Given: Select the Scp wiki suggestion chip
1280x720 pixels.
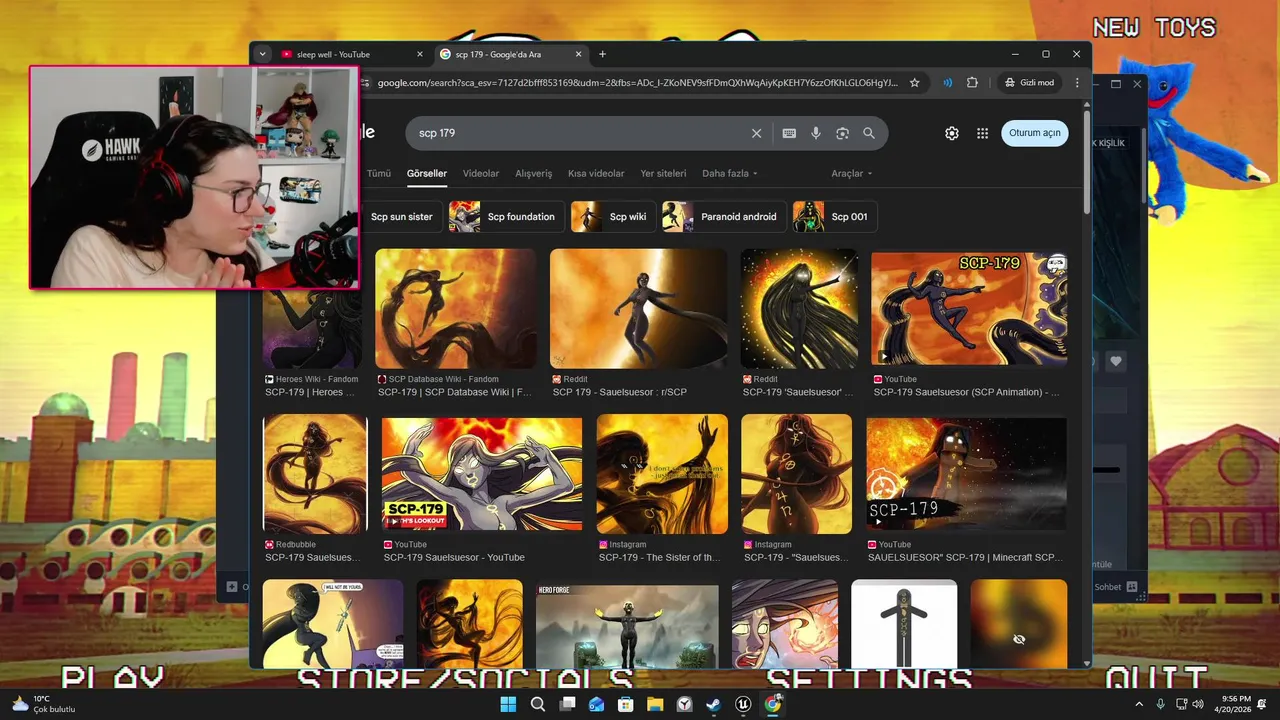Looking at the screenshot, I should click(612, 216).
